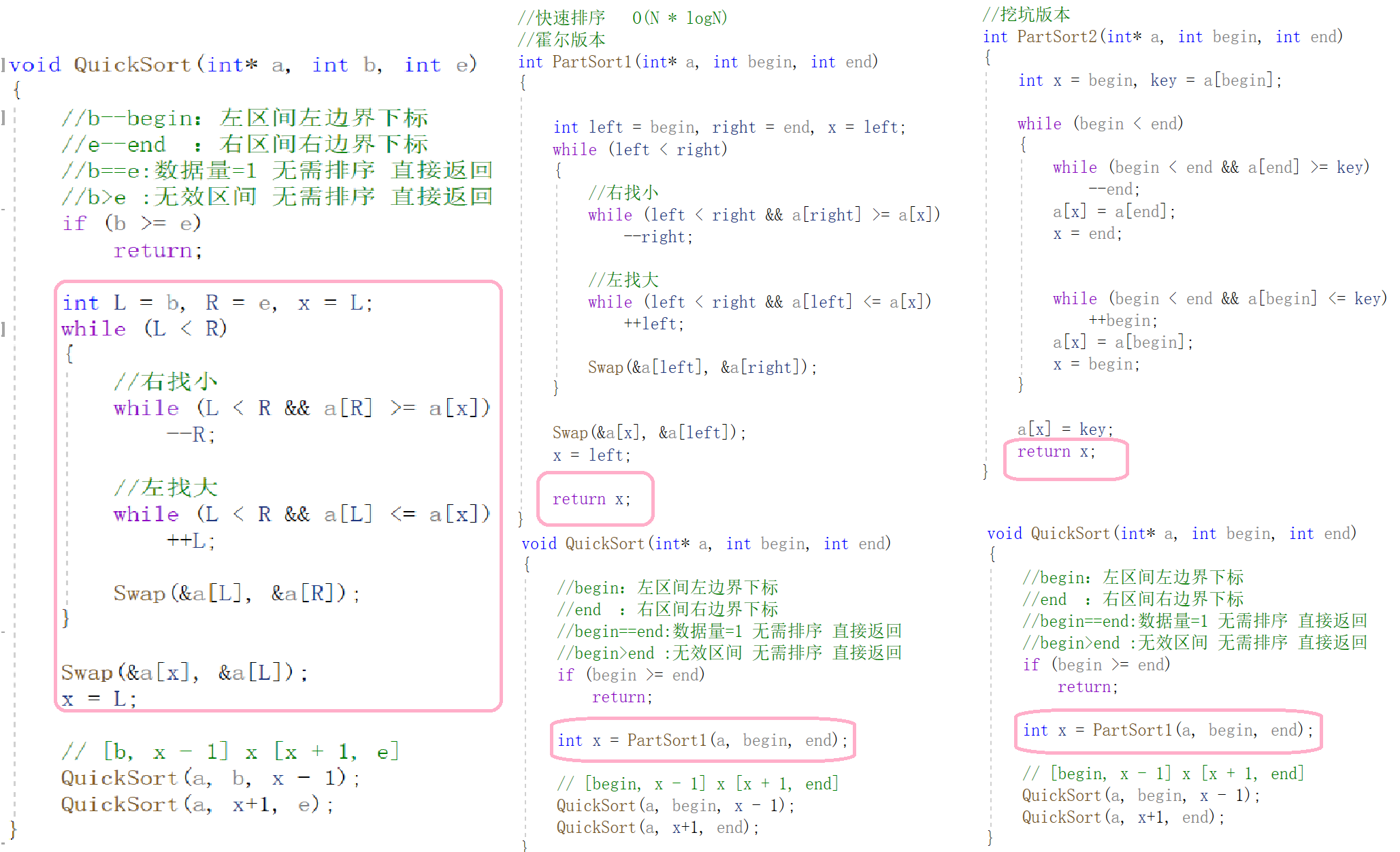The image size is (1400, 852).
Task: Click the 'a[x] = key;' statement
Action: pos(1065,429)
